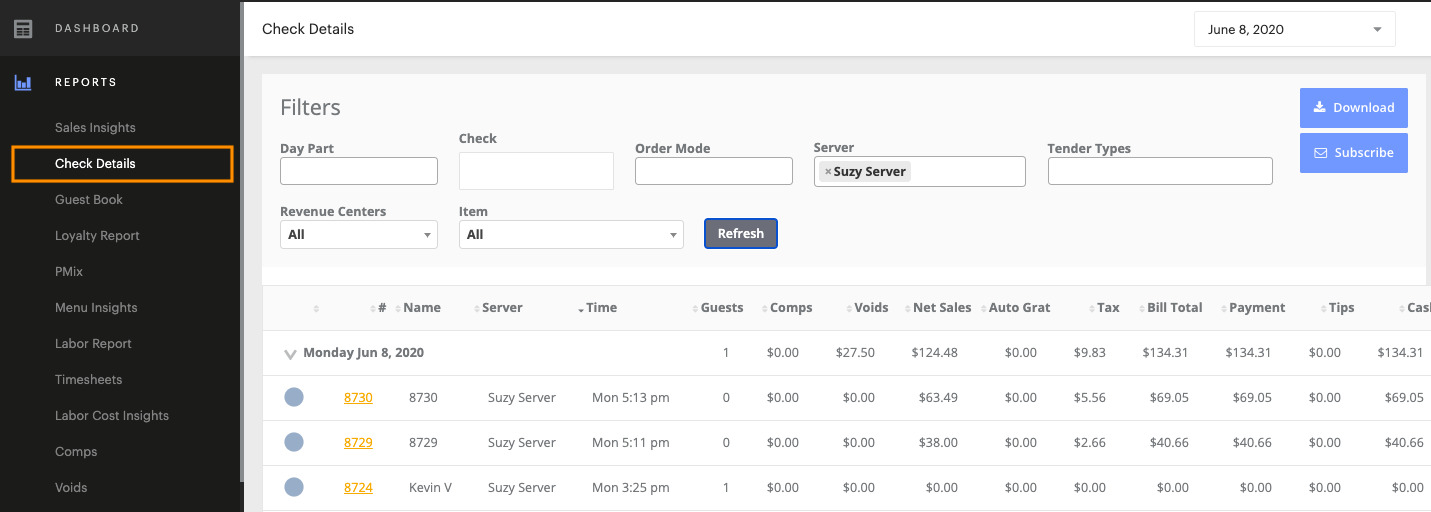Click the $27.50 voids total
The width and height of the screenshot is (1431, 512).
point(856,353)
